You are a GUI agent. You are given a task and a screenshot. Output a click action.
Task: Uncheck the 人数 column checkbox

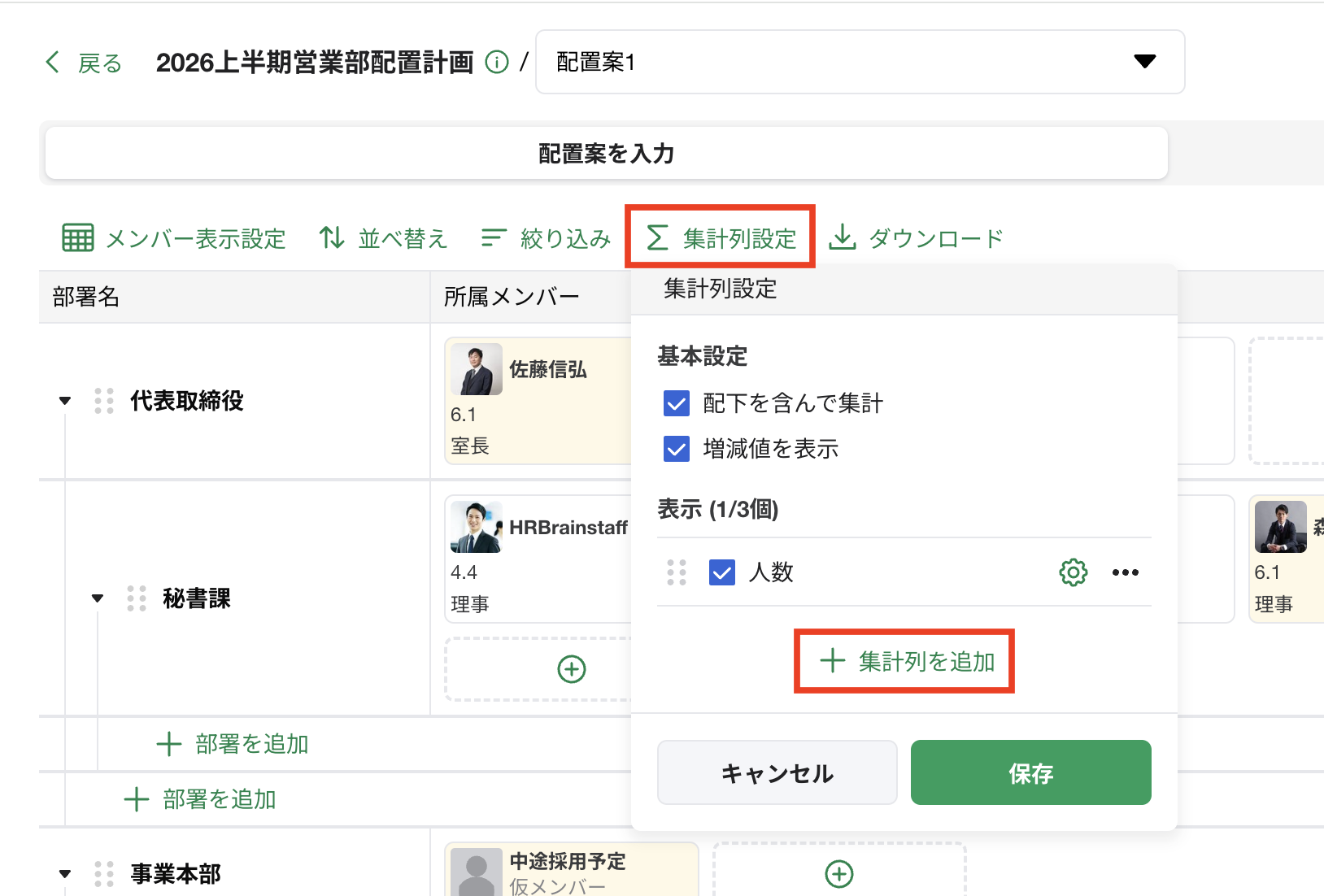(x=722, y=572)
